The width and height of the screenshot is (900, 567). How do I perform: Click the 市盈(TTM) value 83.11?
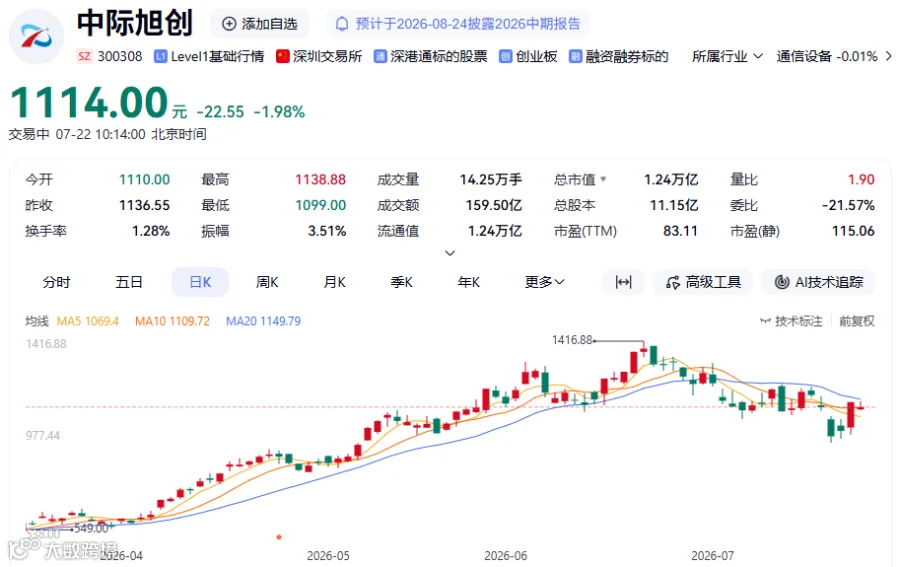[x=680, y=231]
